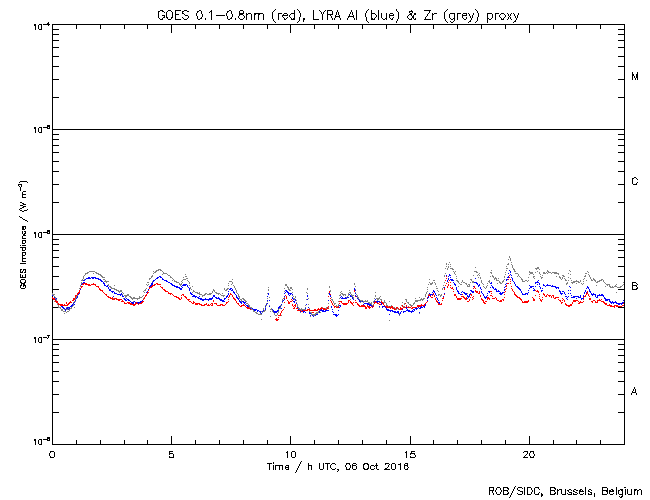Click the x-axis tick label 15
Screen dimensions: 650x500
pyautogui.click(x=410, y=454)
